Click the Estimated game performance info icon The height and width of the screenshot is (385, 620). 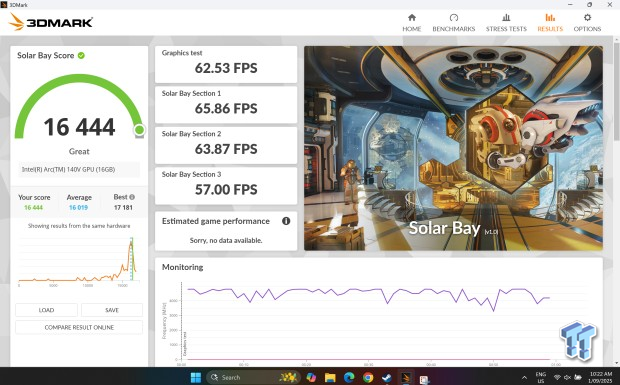click(x=286, y=221)
